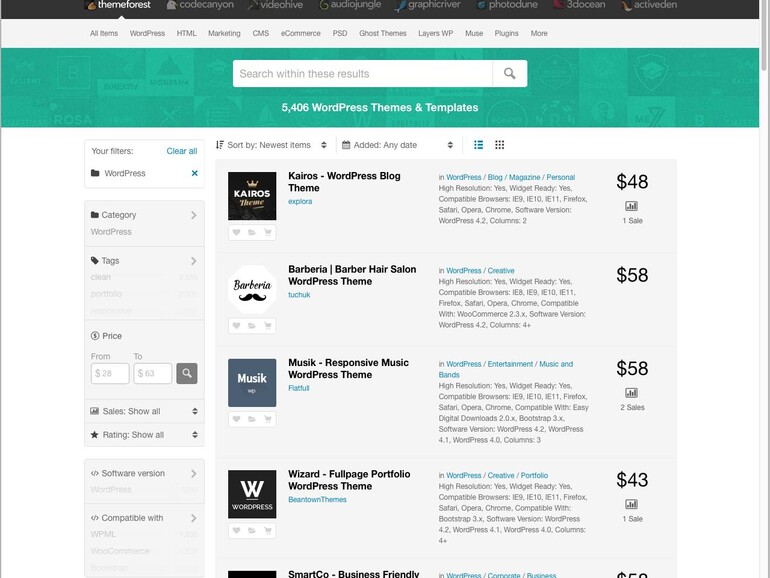Screen dimensions: 770x578
Task: Open Kairos - WordPress Blog Theme title
Action: [344, 182]
